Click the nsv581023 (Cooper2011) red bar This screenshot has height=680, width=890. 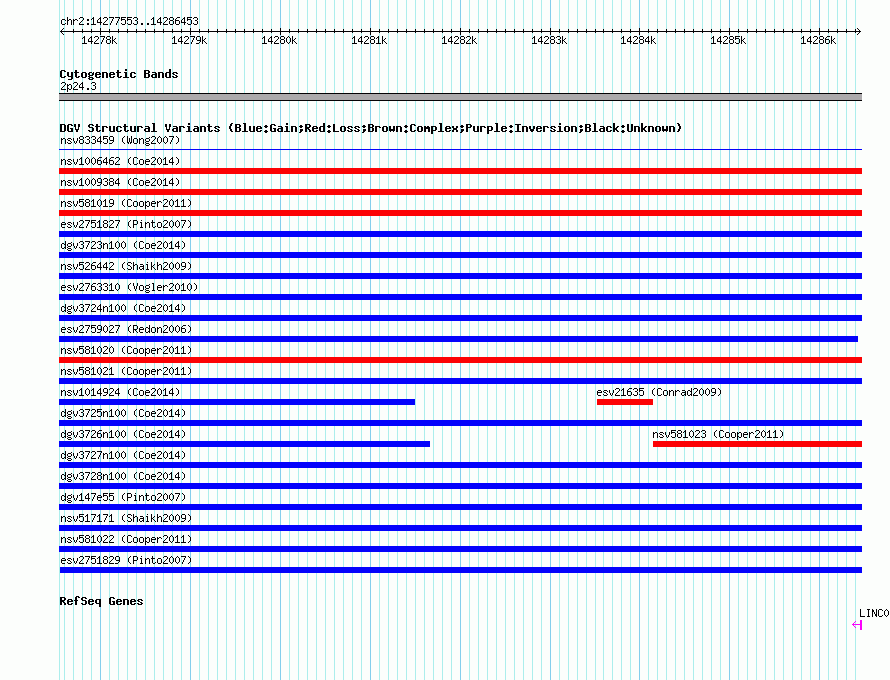click(x=757, y=444)
